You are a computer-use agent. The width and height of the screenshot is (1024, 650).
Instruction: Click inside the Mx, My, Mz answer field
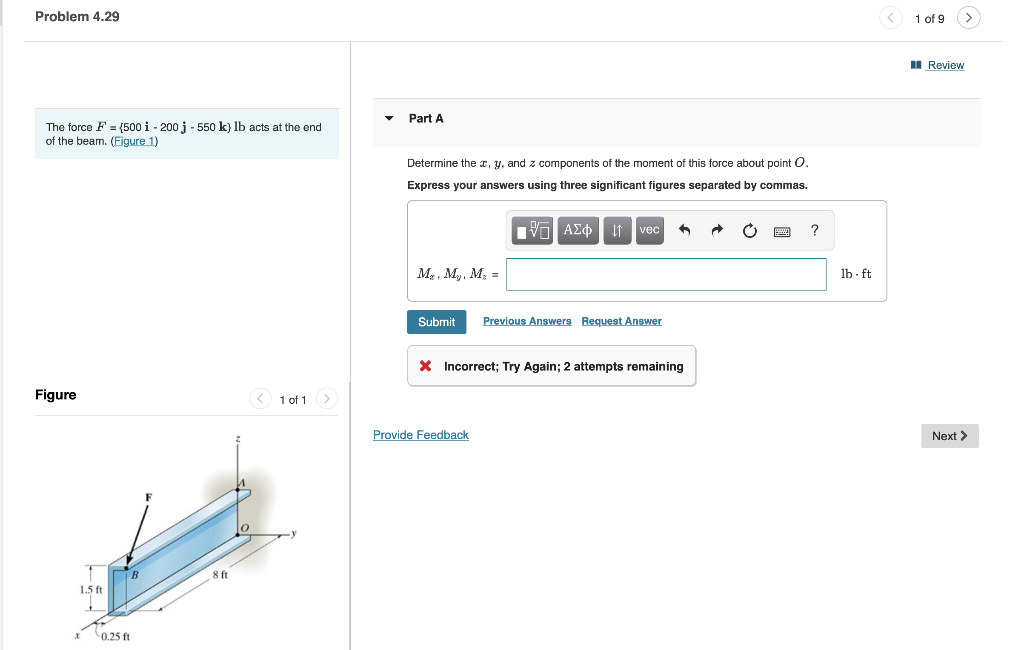[665, 274]
